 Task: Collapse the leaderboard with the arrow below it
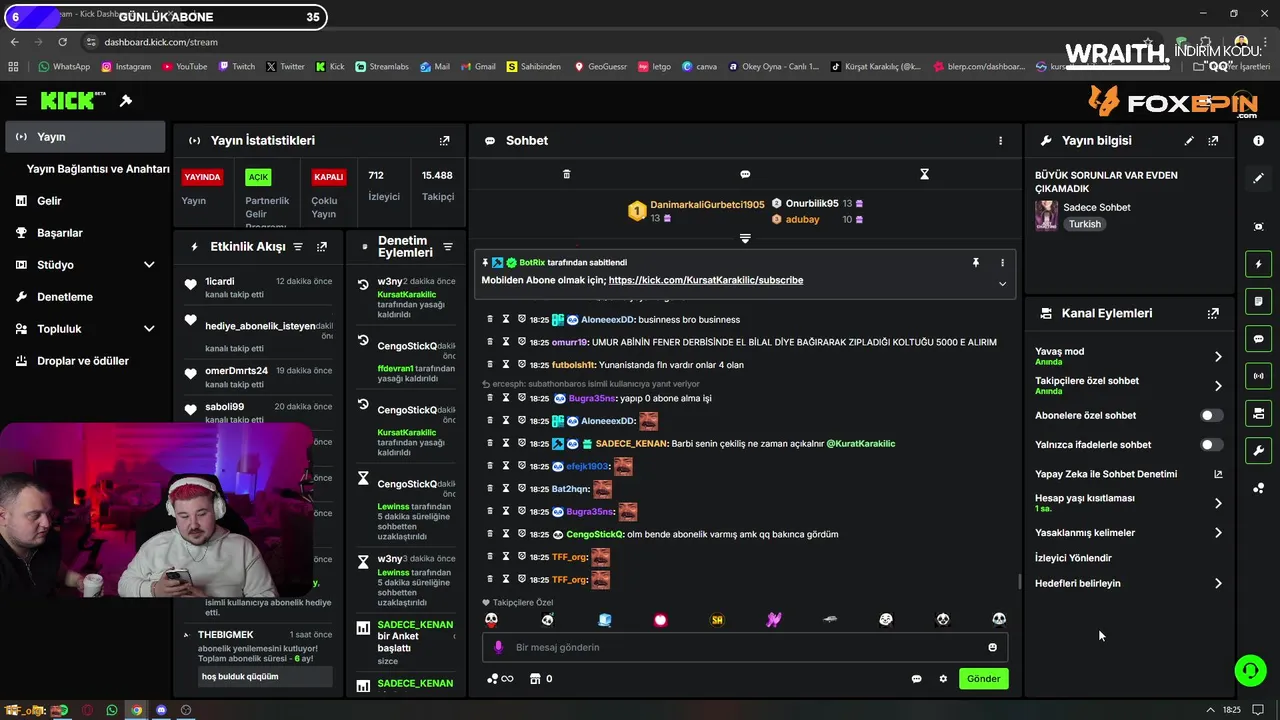[x=745, y=238]
